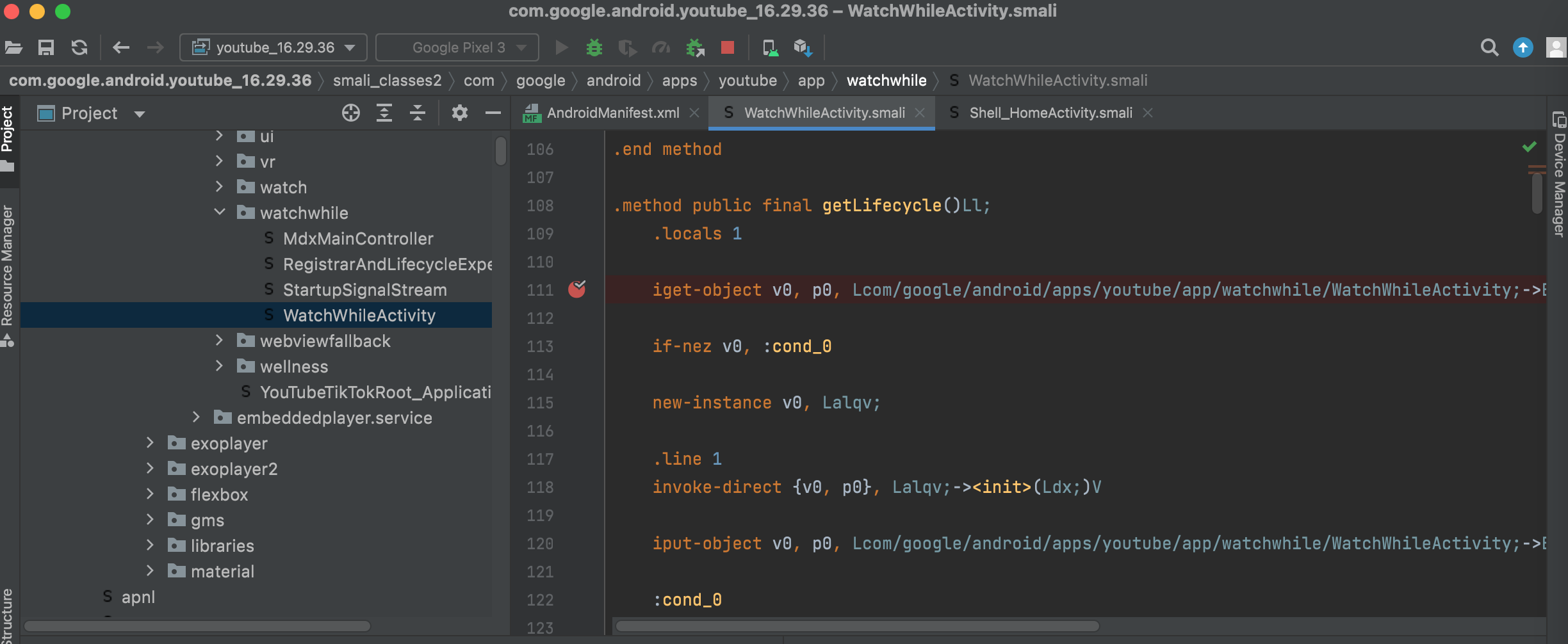The width and height of the screenshot is (1568, 644).
Task: Close the Shell_HomeActivity.smali tab
Action: 1148,113
